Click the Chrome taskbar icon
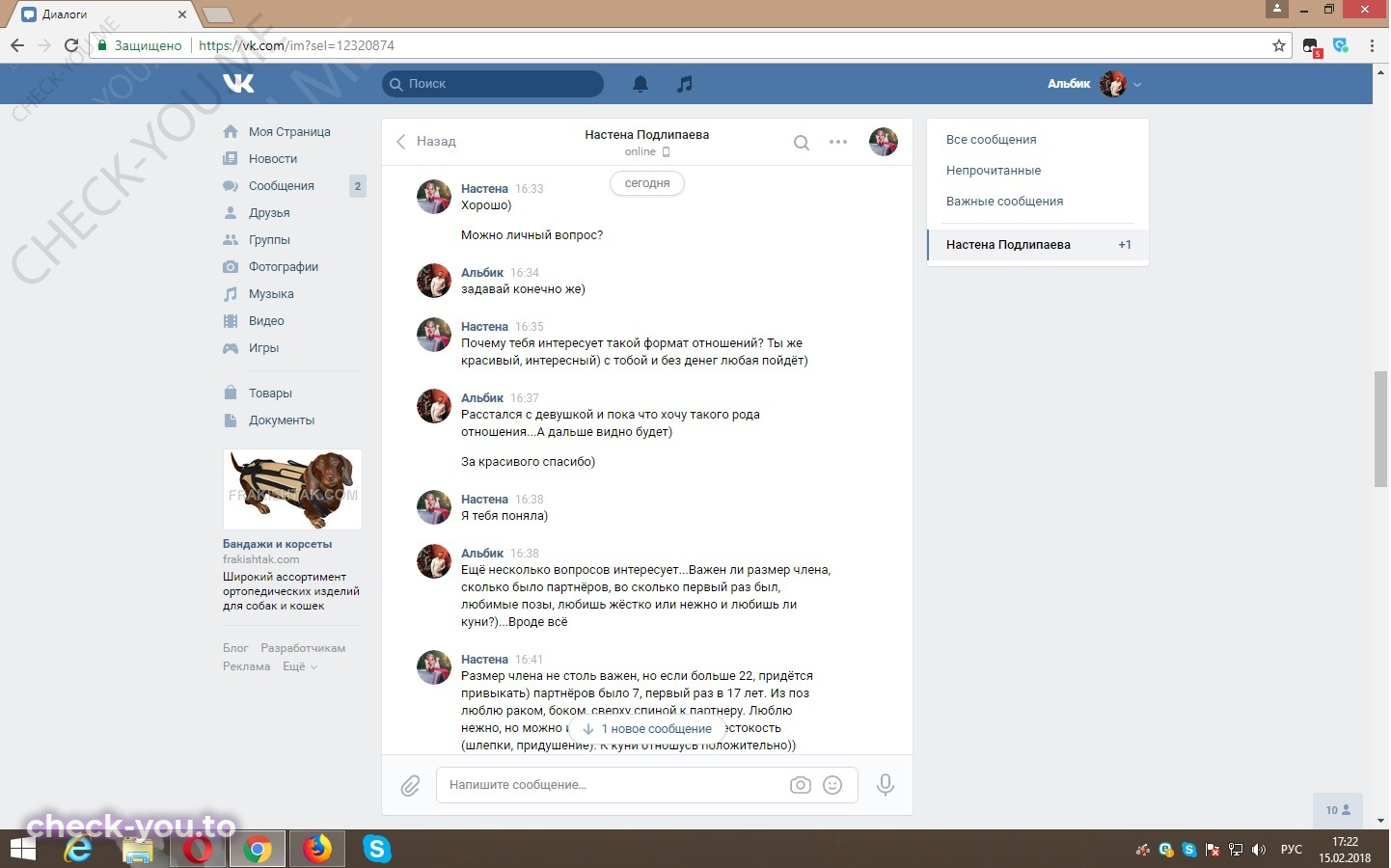The width and height of the screenshot is (1391, 868). tap(257, 849)
